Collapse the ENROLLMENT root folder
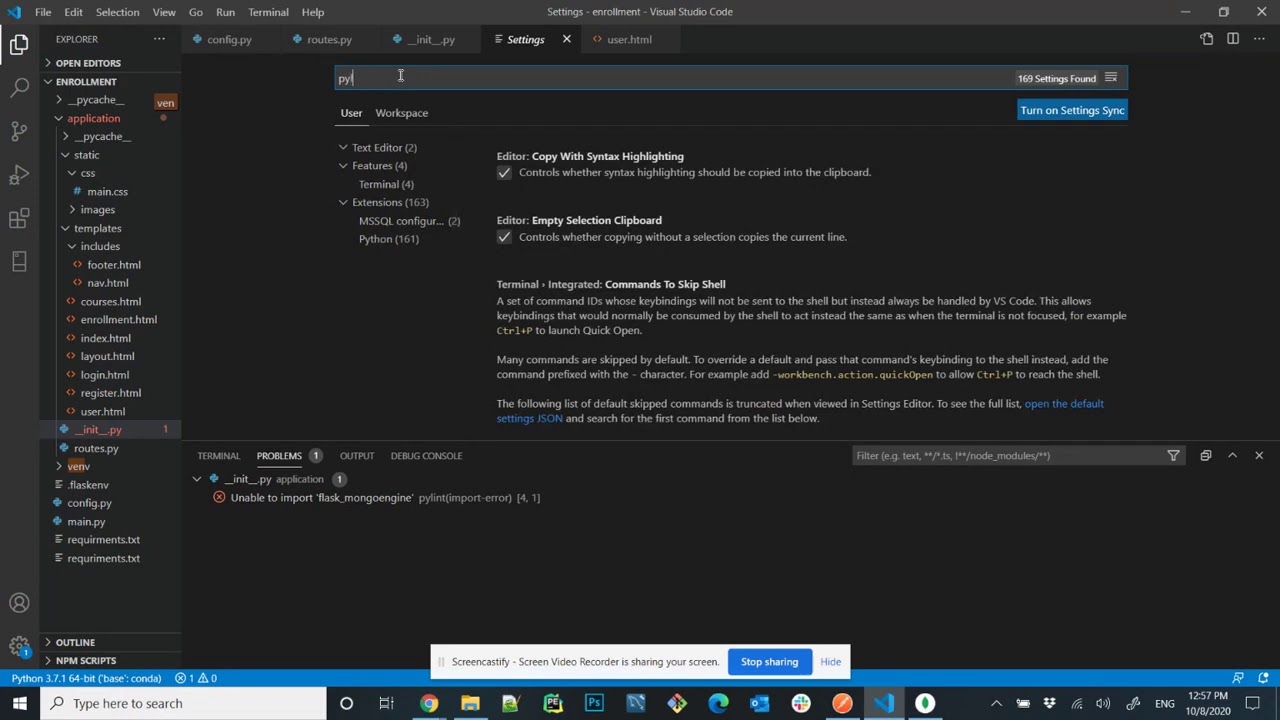The width and height of the screenshot is (1280, 720). (86, 81)
